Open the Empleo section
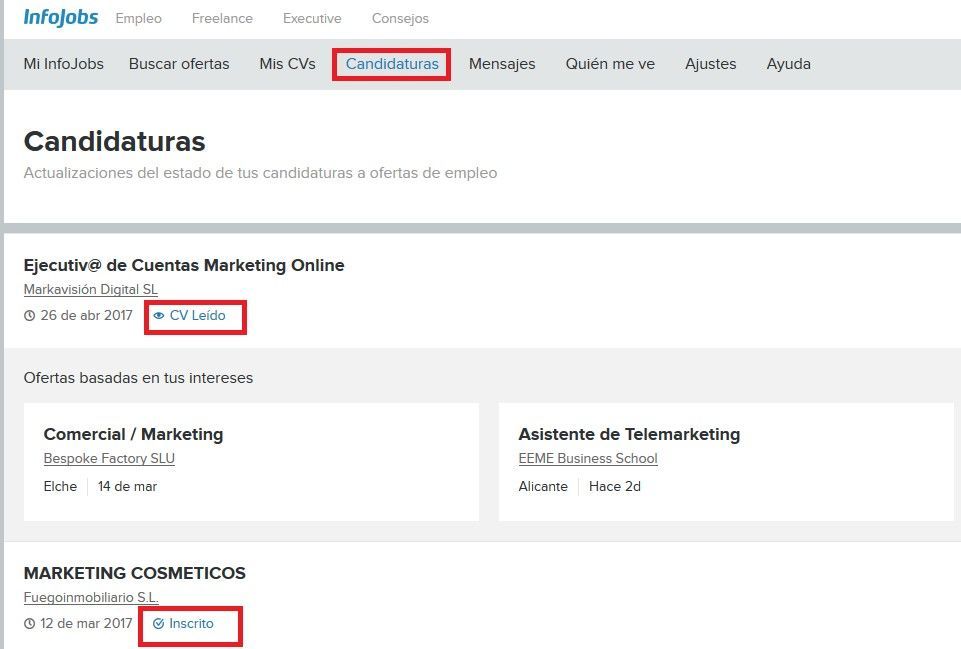This screenshot has width=961, height=649. 139,18
